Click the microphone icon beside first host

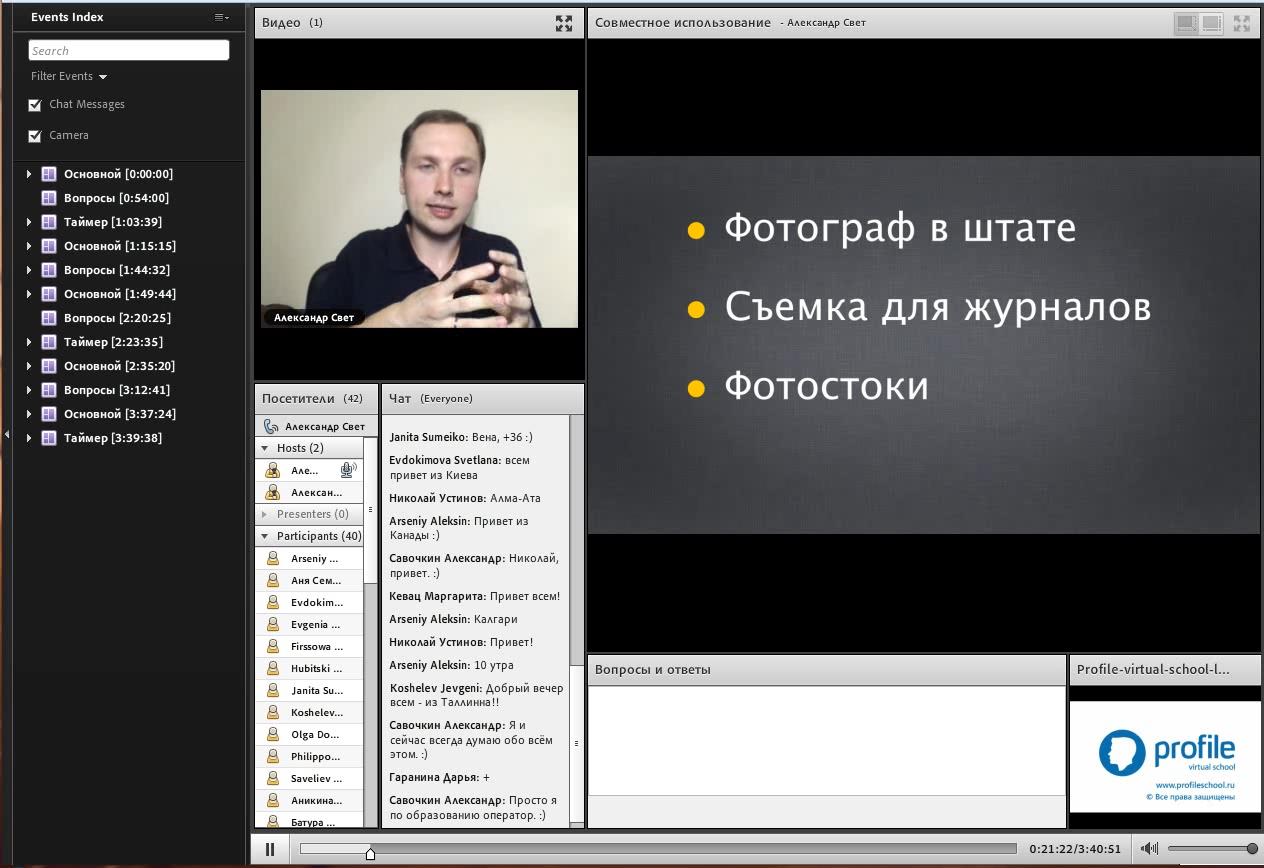tap(348, 470)
